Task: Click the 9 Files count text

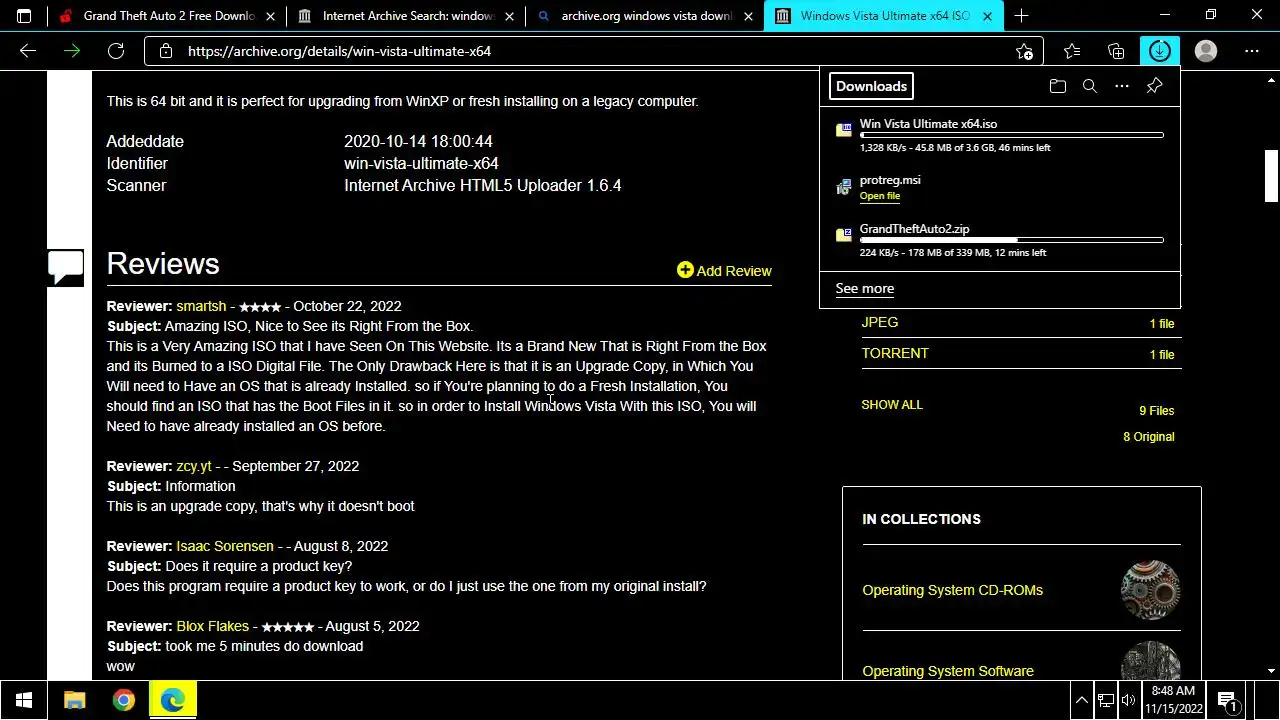Action: tap(1156, 411)
